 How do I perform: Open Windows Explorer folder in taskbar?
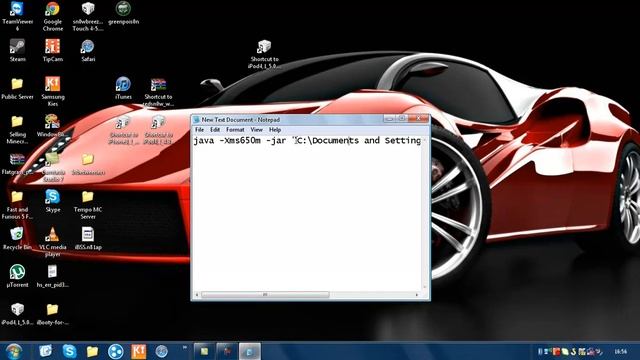(x=92, y=351)
